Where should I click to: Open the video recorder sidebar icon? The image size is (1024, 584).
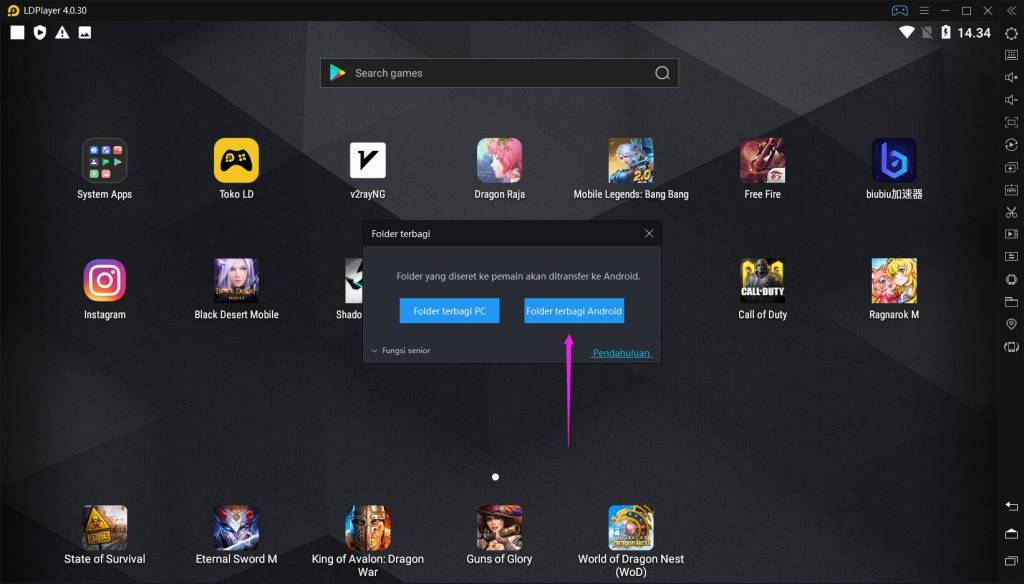(1011, 234)
